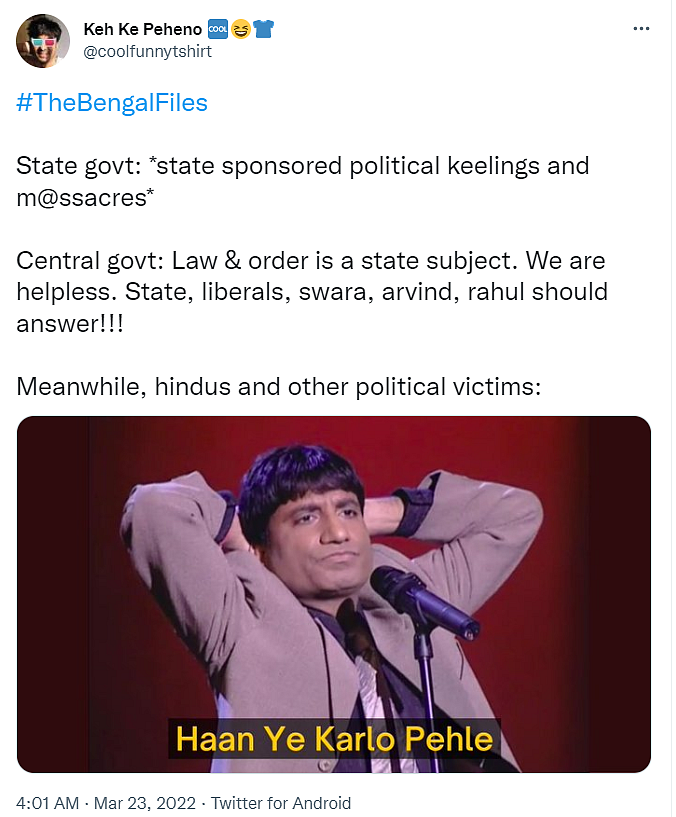
Task: Click the laughing face emoji
Action: point(240,29)
